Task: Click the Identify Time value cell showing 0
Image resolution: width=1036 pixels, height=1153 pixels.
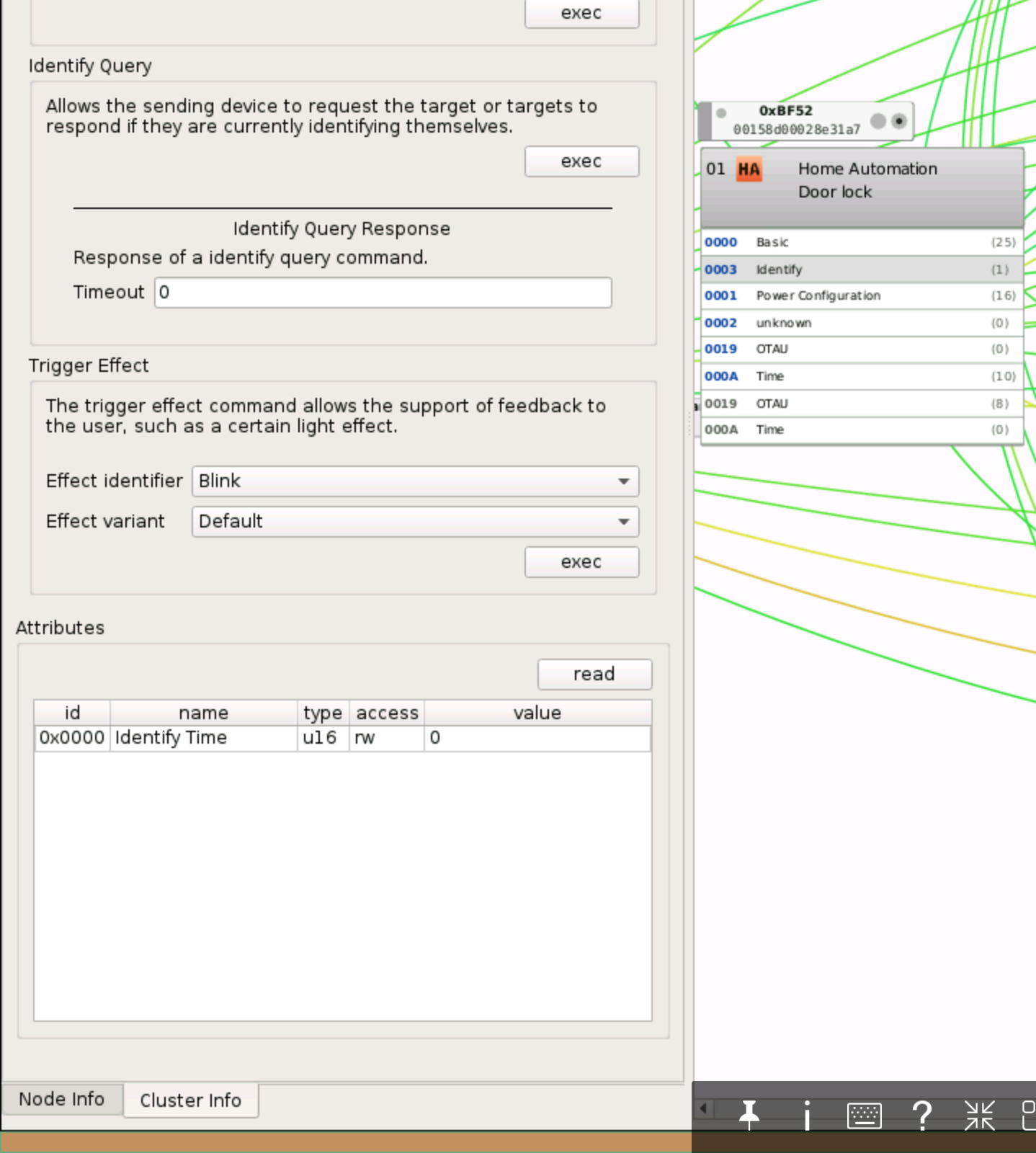Action: 537,738
